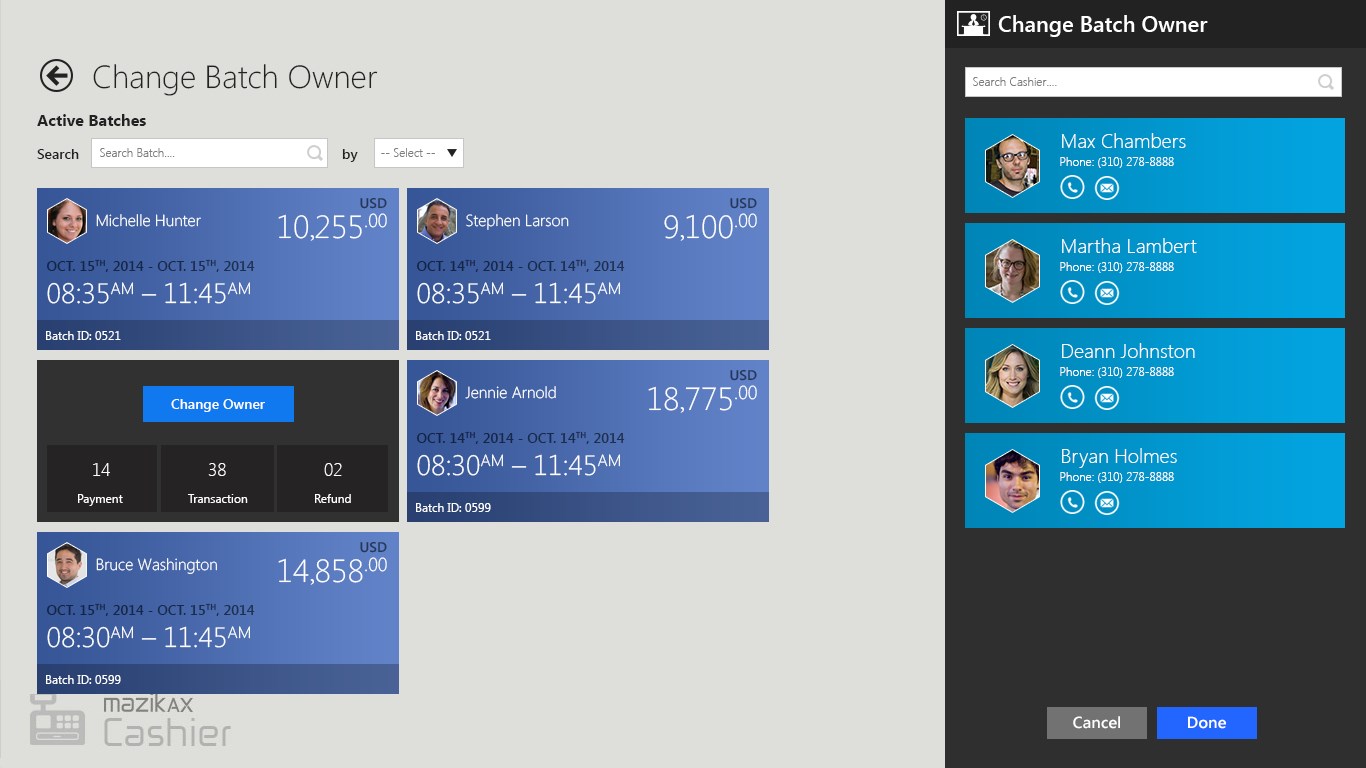
Task: Click the email icon for Max Chambers
Action: (x=1106, y=187)
